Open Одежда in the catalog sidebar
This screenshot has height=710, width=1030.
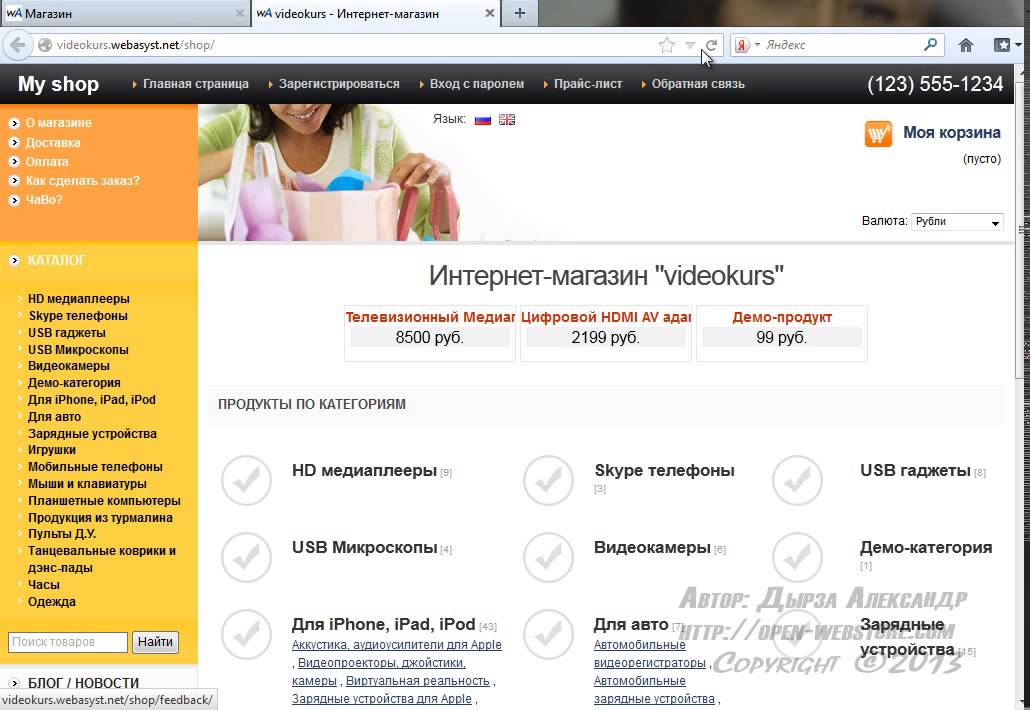[51, 602]
